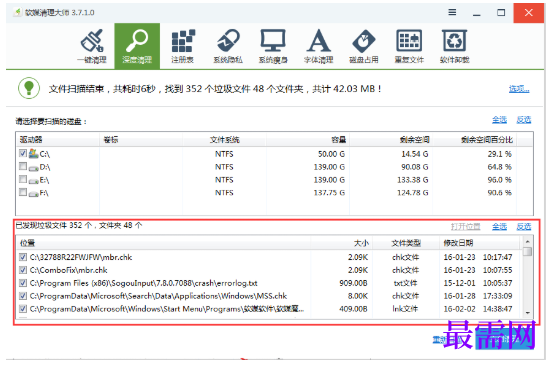Uncheck the C:\ drive checkbox
The height and width of the screenshot is (366, 555).
[23, 153]
